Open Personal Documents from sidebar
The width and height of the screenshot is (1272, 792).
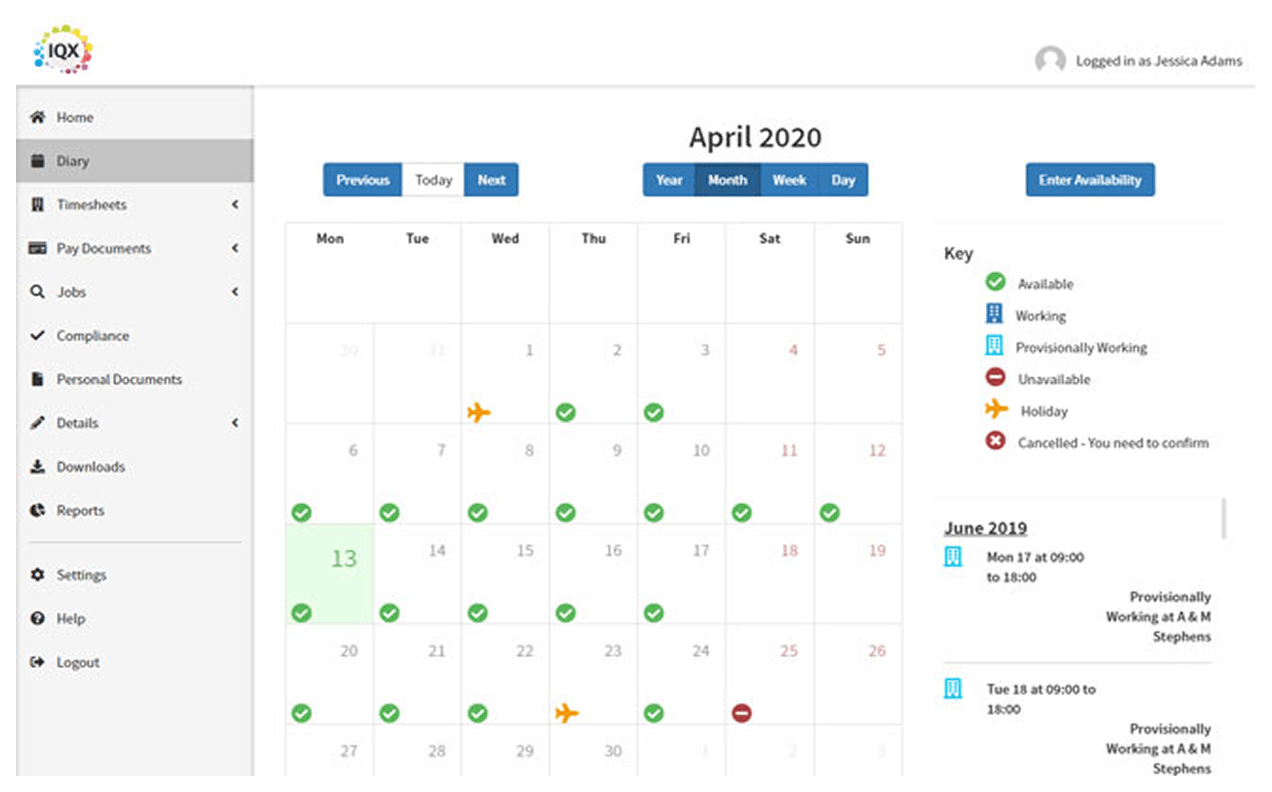(x=119, y=380)
